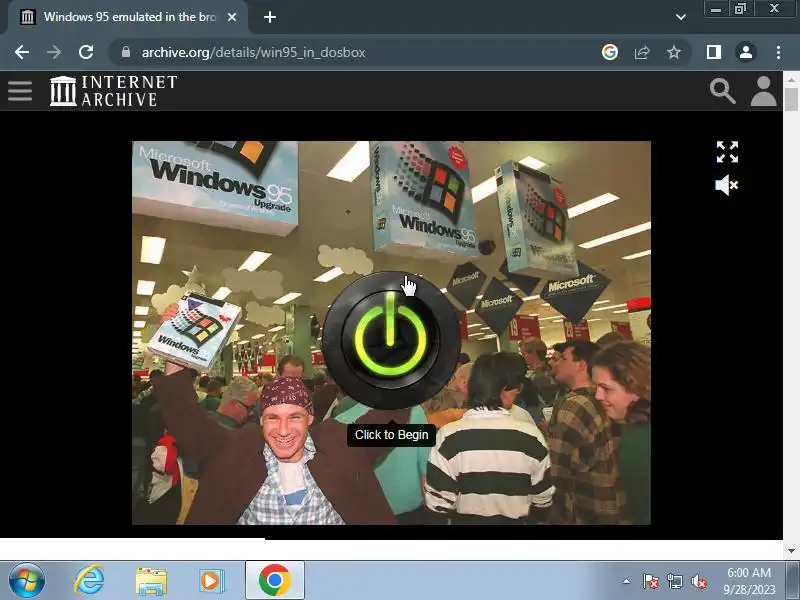Toggle fullscreen mode for the emulator
Screen dimensions: 800x600
[727, 152]
